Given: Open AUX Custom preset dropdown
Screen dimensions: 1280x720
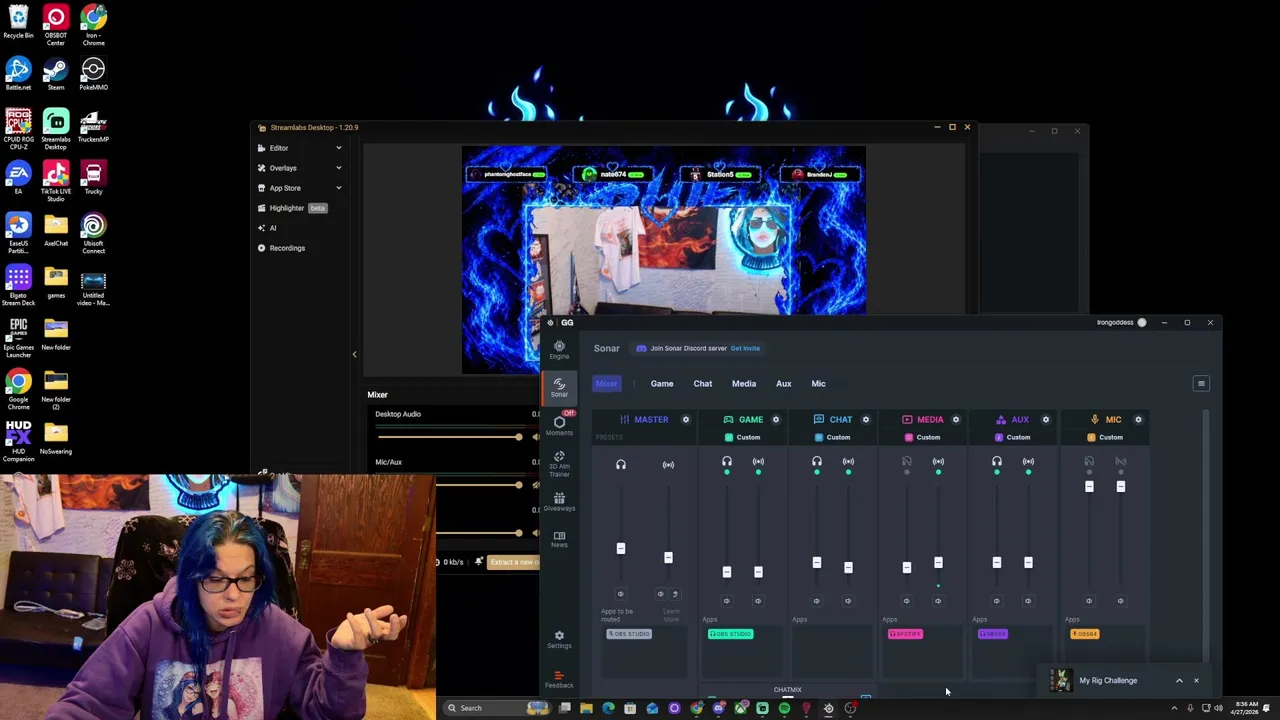Looking at the screenshot, I should tap(1012, 438).
